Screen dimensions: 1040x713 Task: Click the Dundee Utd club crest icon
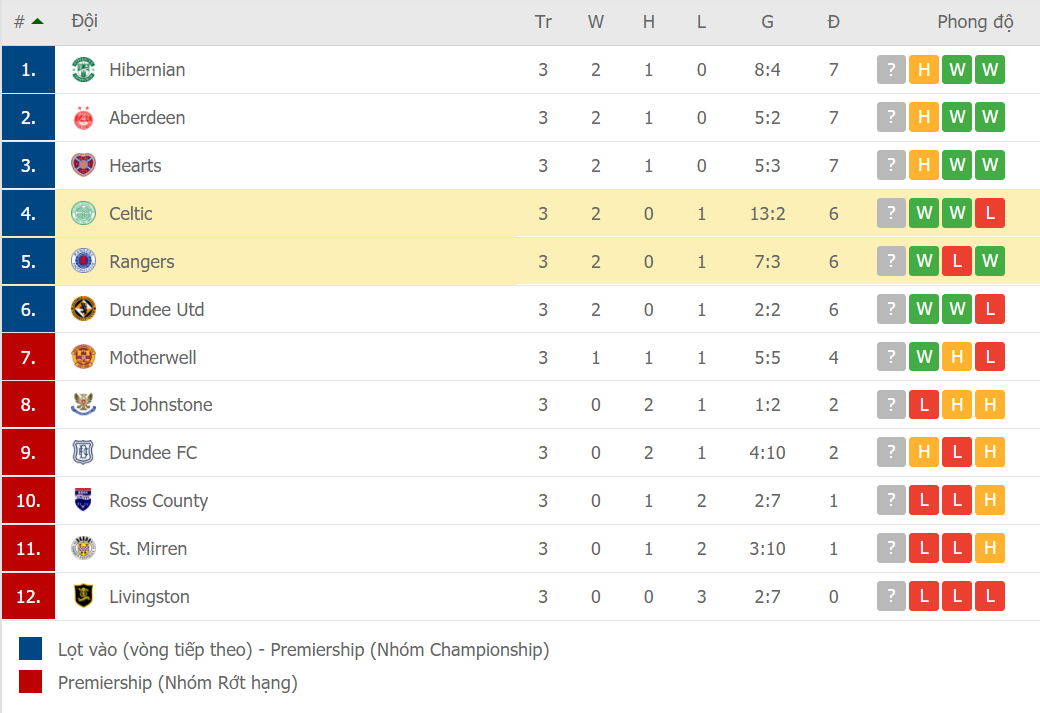click(83, 310)
